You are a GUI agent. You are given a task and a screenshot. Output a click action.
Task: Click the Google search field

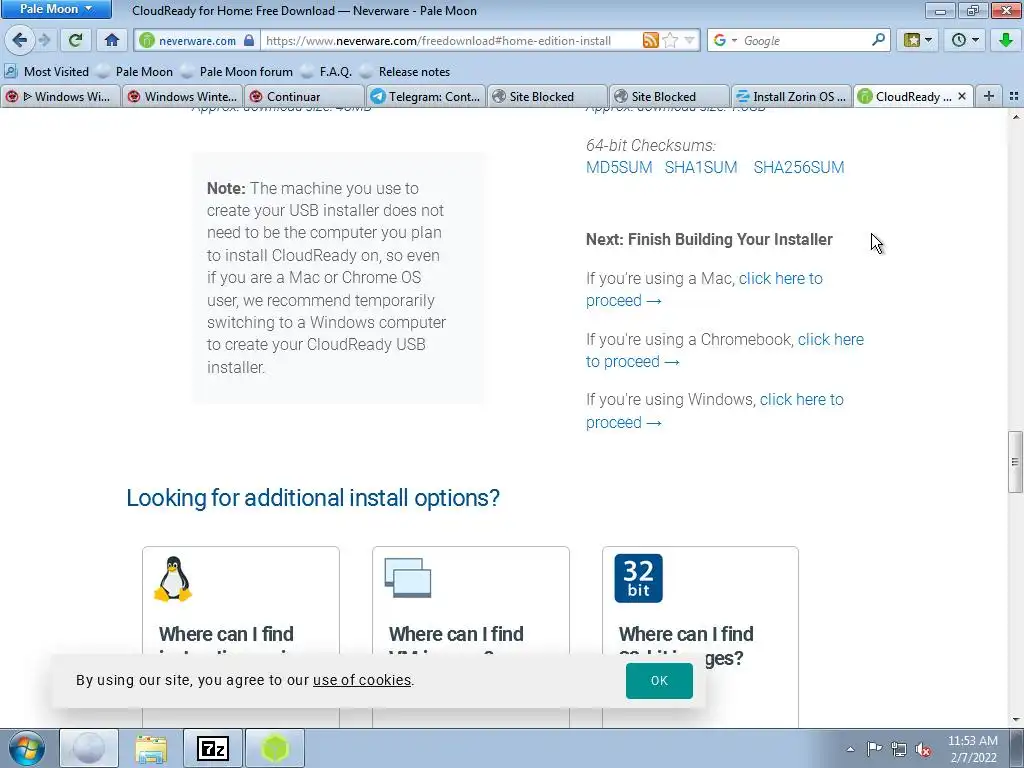[805, 40]
